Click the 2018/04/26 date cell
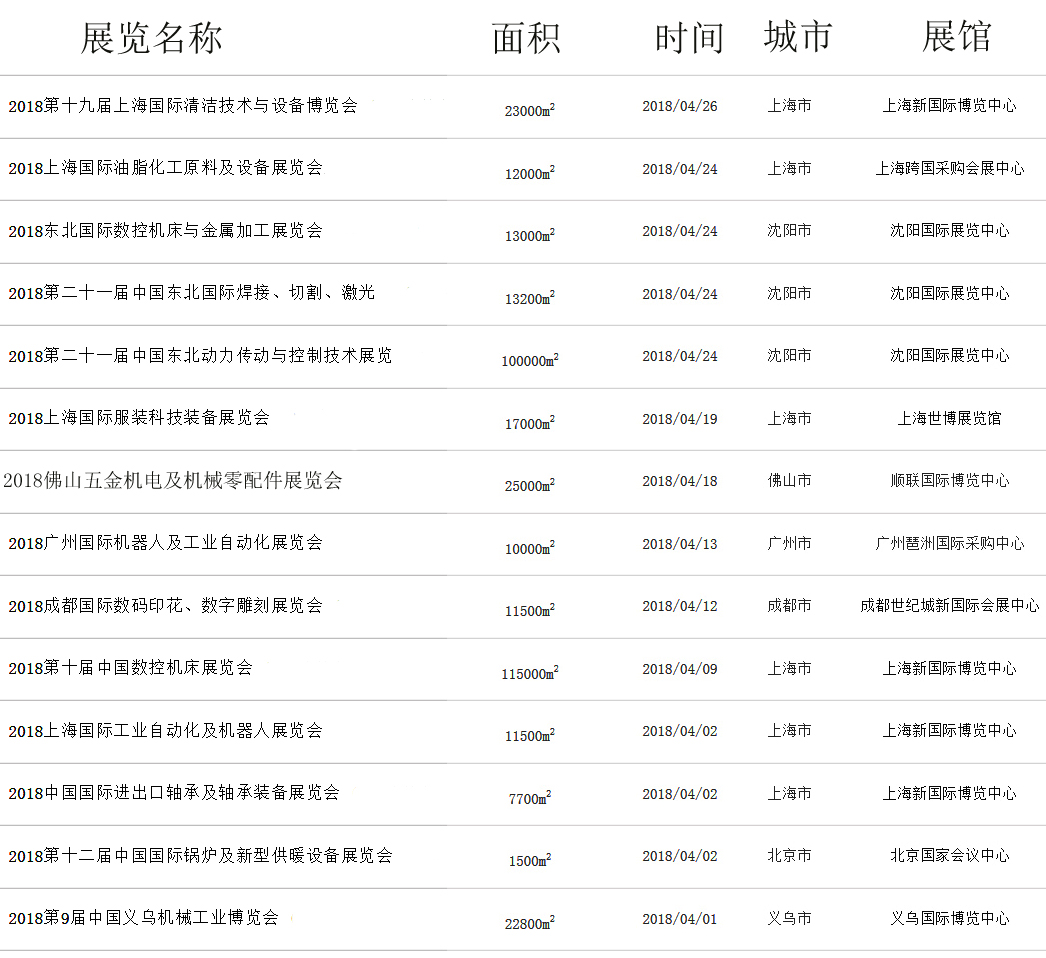The height and width of the screenshot is (958, 1046). click(x=680, y=106)
